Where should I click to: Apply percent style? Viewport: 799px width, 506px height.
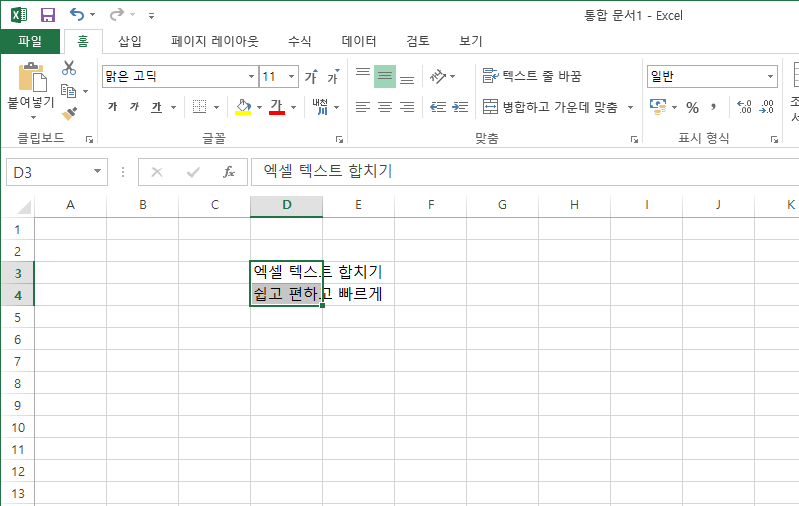[692, 107]
